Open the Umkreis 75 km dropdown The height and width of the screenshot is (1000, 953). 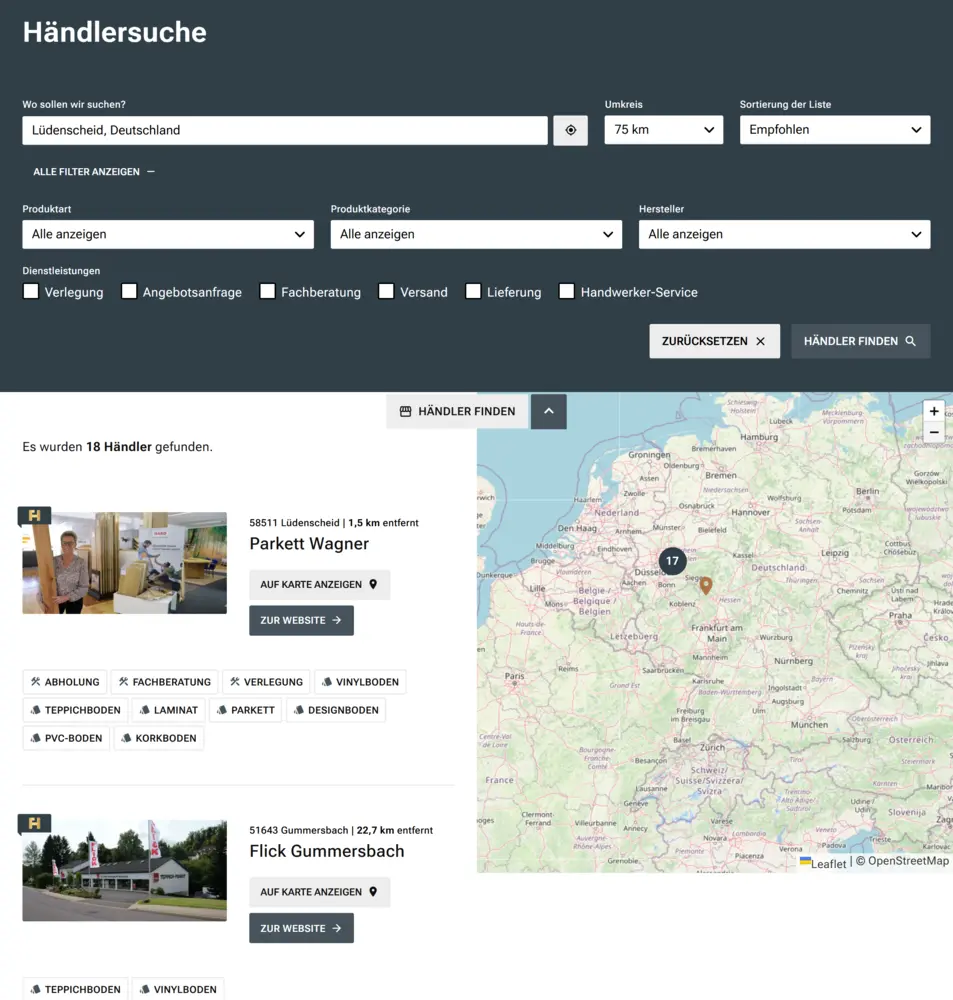click(x=663, y=130)
